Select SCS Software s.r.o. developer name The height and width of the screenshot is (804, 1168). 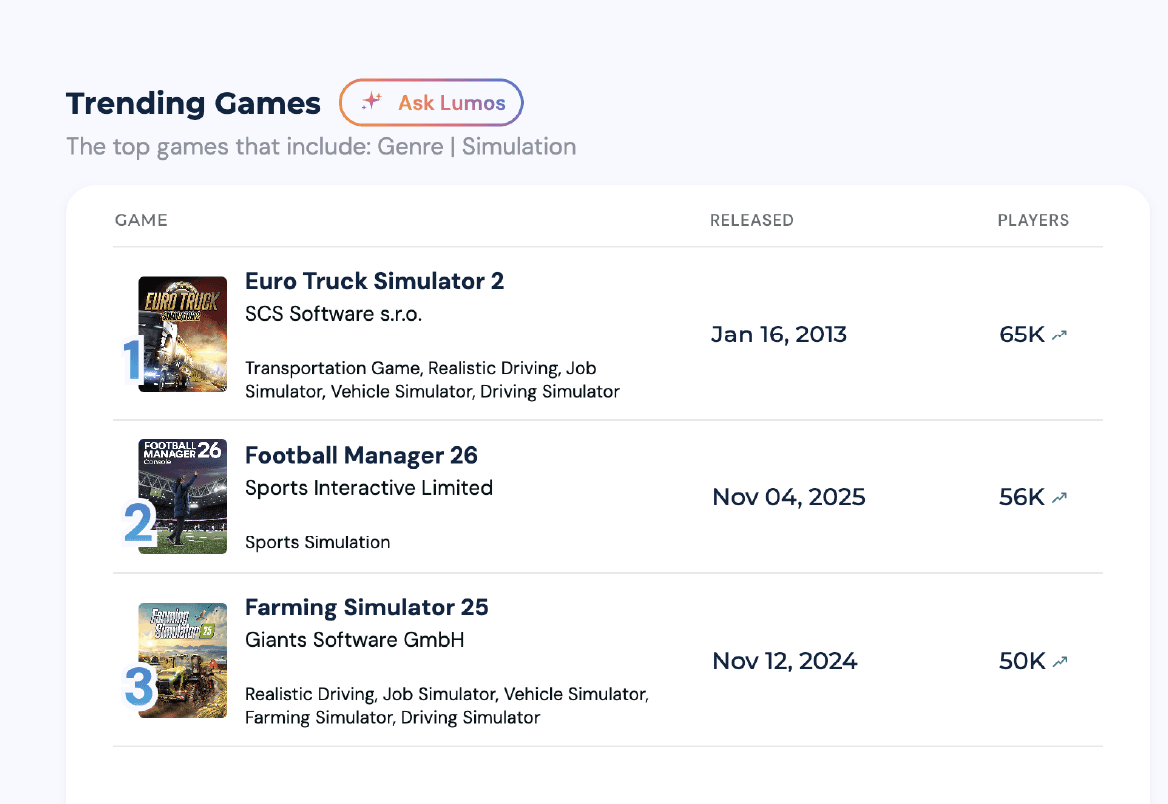(x=334, y=314)
